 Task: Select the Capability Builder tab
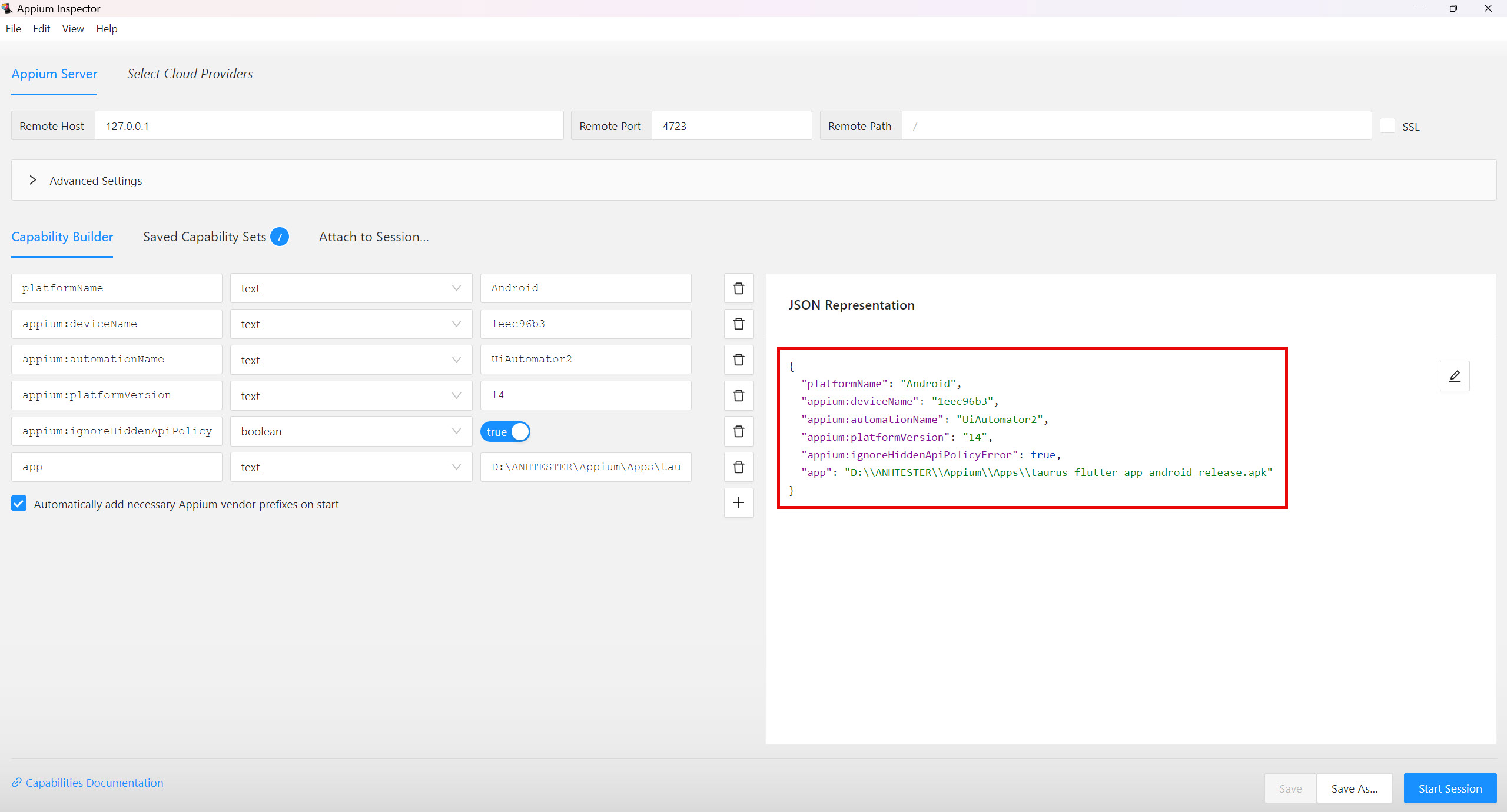click(62, 237)
